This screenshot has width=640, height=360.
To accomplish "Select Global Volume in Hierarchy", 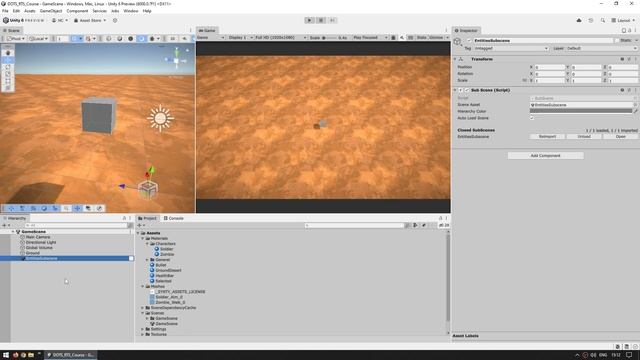I will tap(39, 248).
